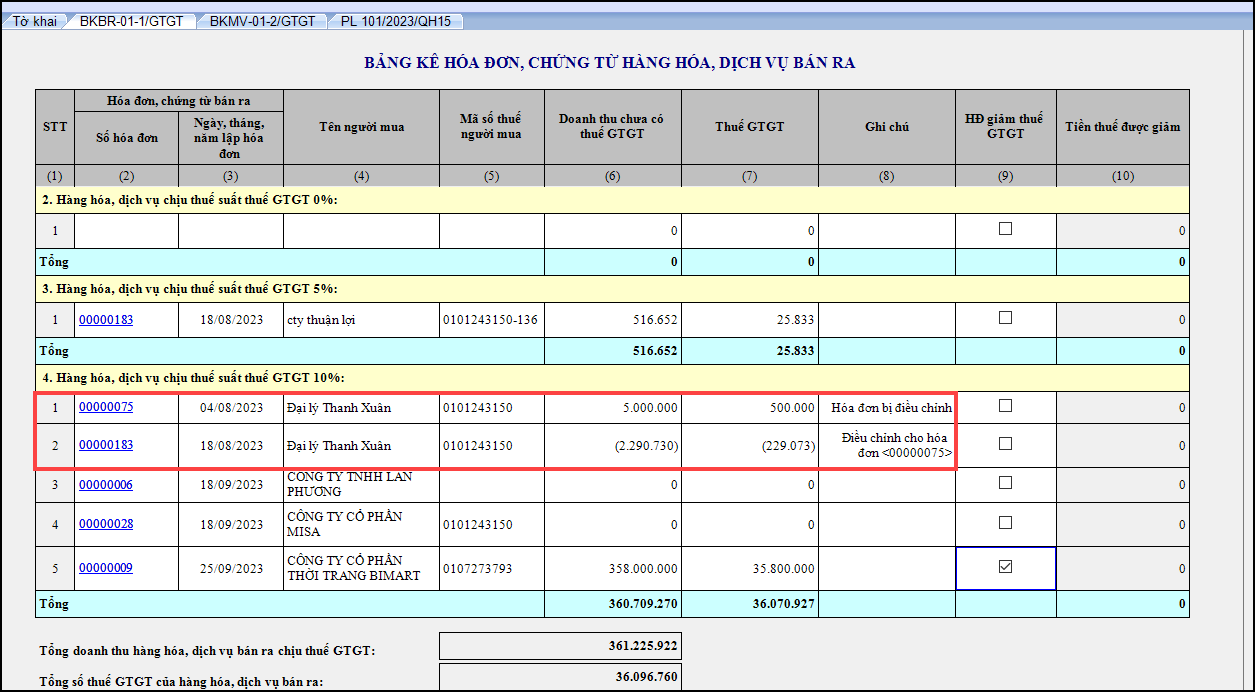This screenshot has height=692, width=1255.
Task: Click total taxable revenue field 361.225.922
Action: pyautogui.click(x=560, y=646)
